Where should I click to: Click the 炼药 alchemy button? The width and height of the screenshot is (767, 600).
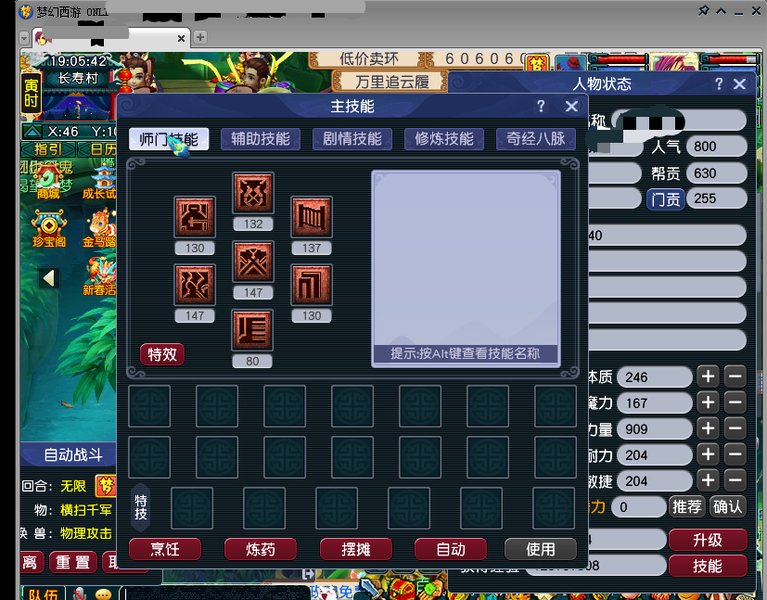coord(260,549)
